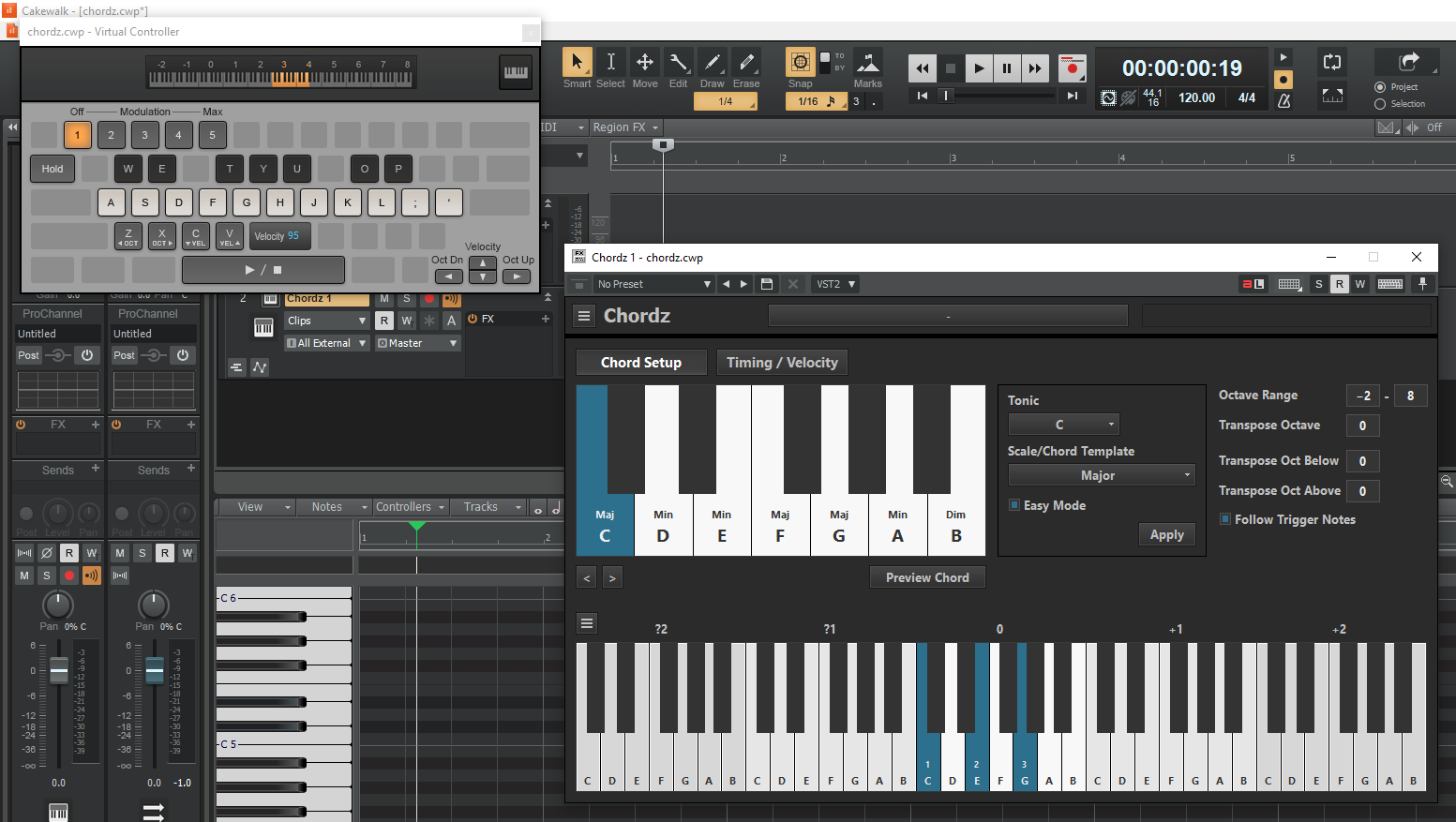Open the Export share icon

click(x=1408, y=62)
